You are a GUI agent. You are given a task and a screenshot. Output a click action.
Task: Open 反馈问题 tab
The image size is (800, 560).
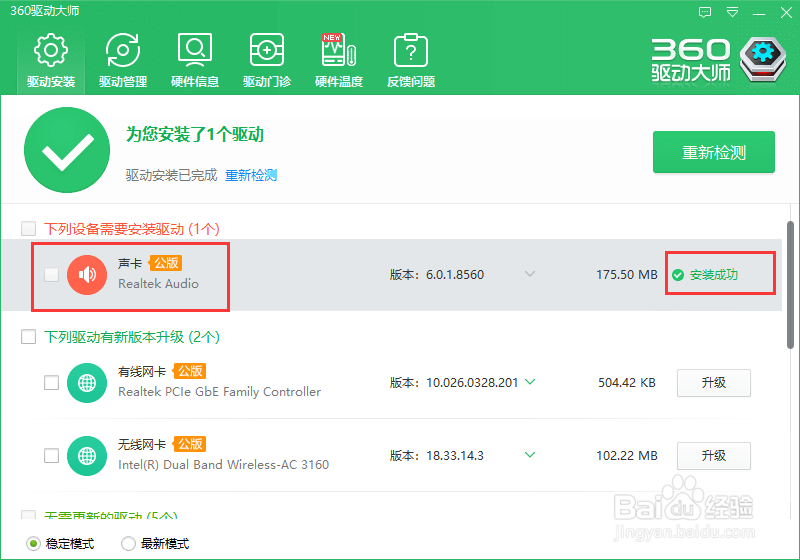(411, 61)
